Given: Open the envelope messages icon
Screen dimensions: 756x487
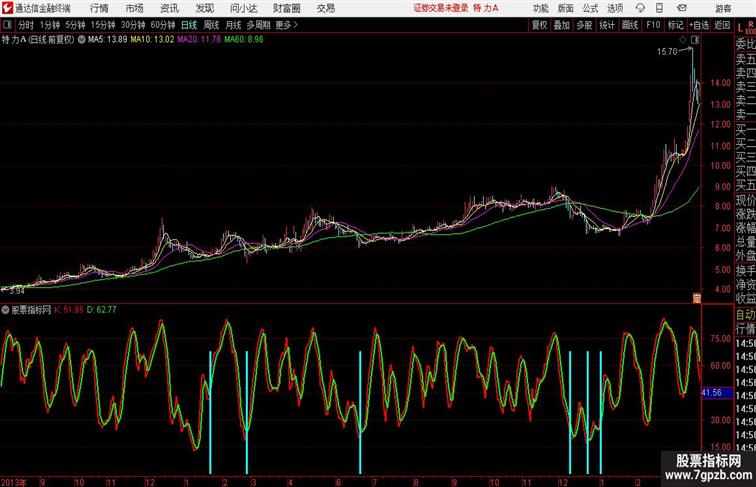Looking at the screenshot, I should [x=682, y=8].
